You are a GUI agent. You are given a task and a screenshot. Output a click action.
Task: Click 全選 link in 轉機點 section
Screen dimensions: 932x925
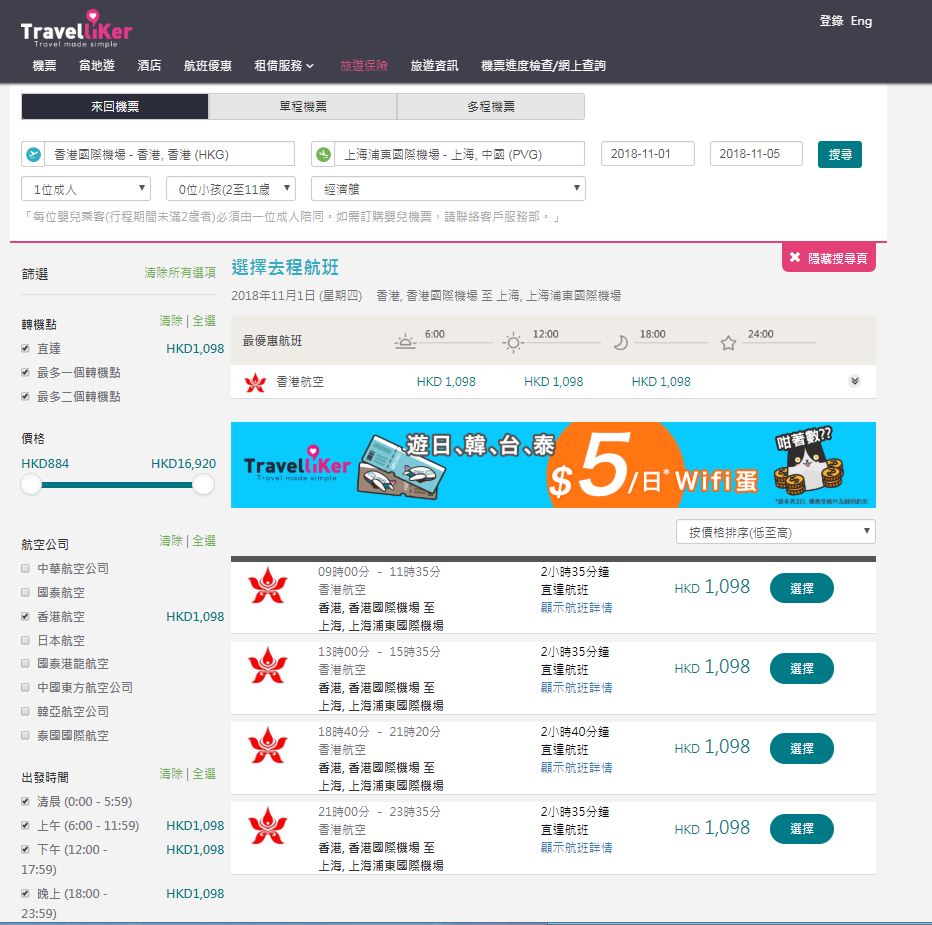pyautogui.click(x=204, y=320)
